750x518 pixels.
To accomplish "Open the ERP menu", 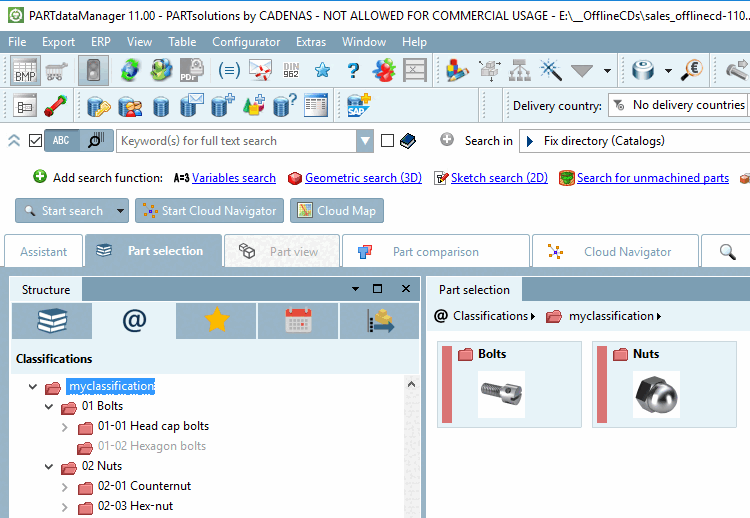I will [101, 42].
